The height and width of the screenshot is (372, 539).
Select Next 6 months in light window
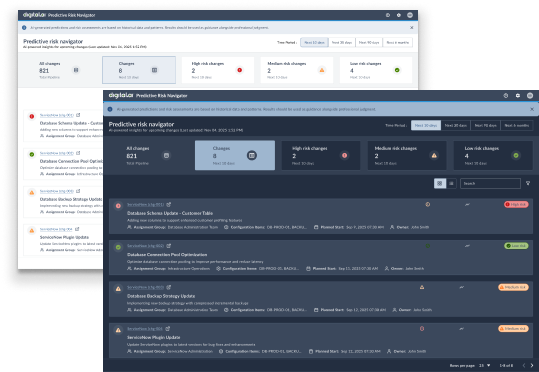[397, 42]
